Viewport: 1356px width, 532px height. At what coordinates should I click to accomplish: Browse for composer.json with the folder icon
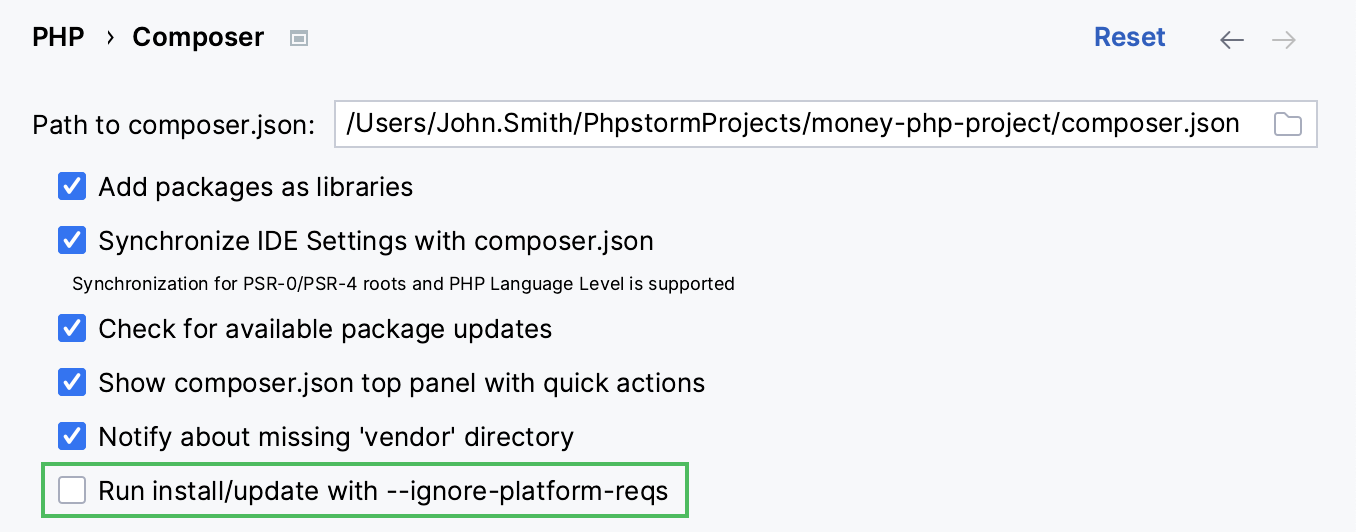1287,124
